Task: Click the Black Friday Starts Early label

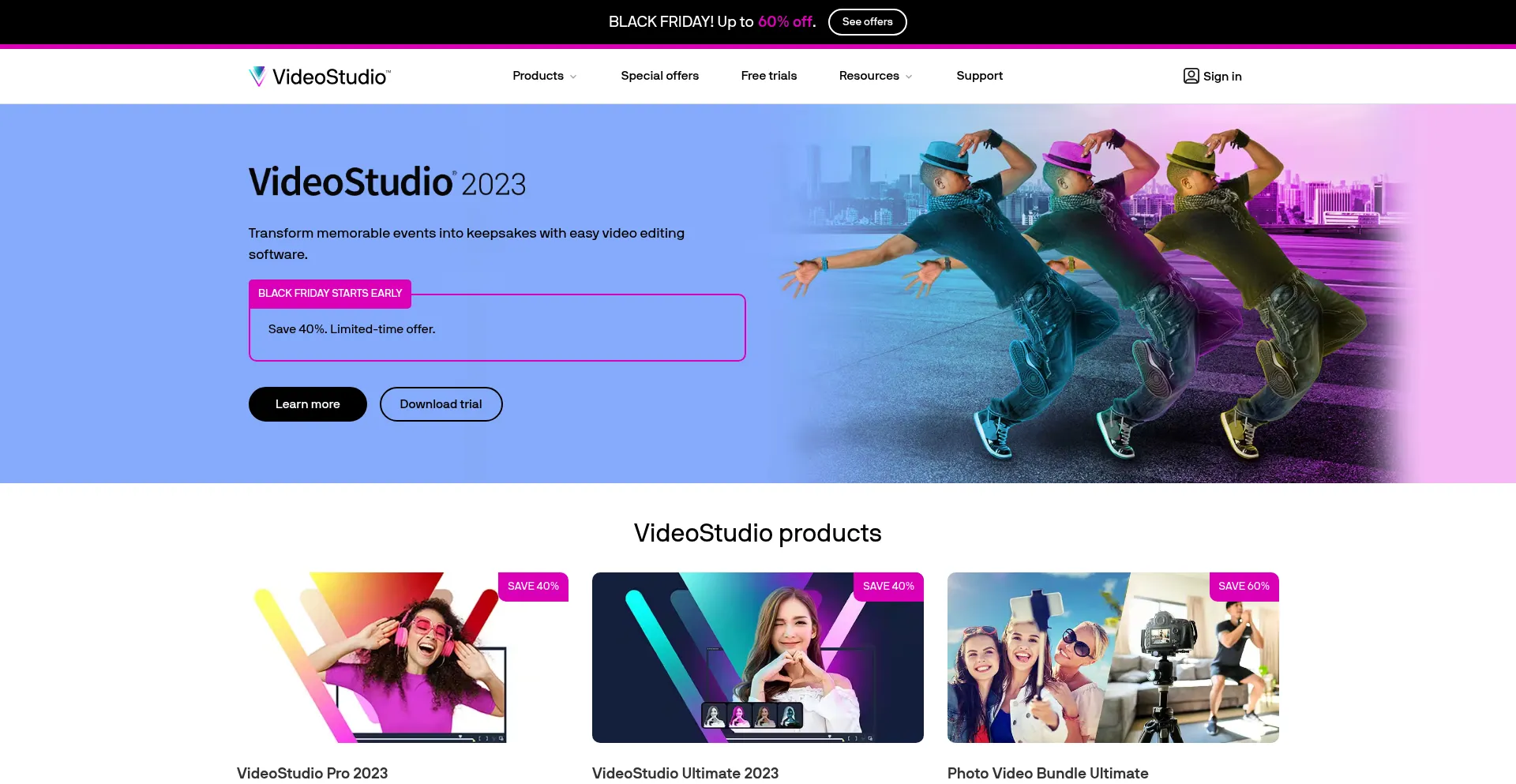Action: pyautogui.click(x=330, y=294)
